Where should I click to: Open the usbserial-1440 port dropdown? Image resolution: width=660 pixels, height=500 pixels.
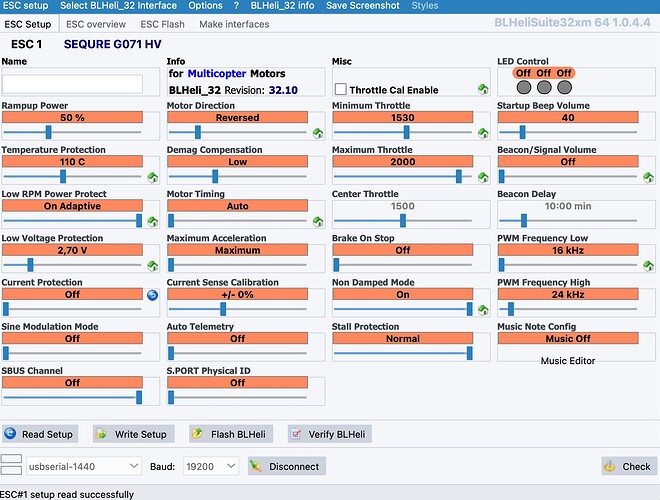(83, 466)
